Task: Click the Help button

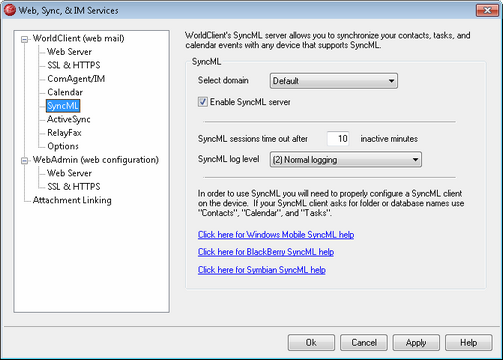Action: pos(469,343)
